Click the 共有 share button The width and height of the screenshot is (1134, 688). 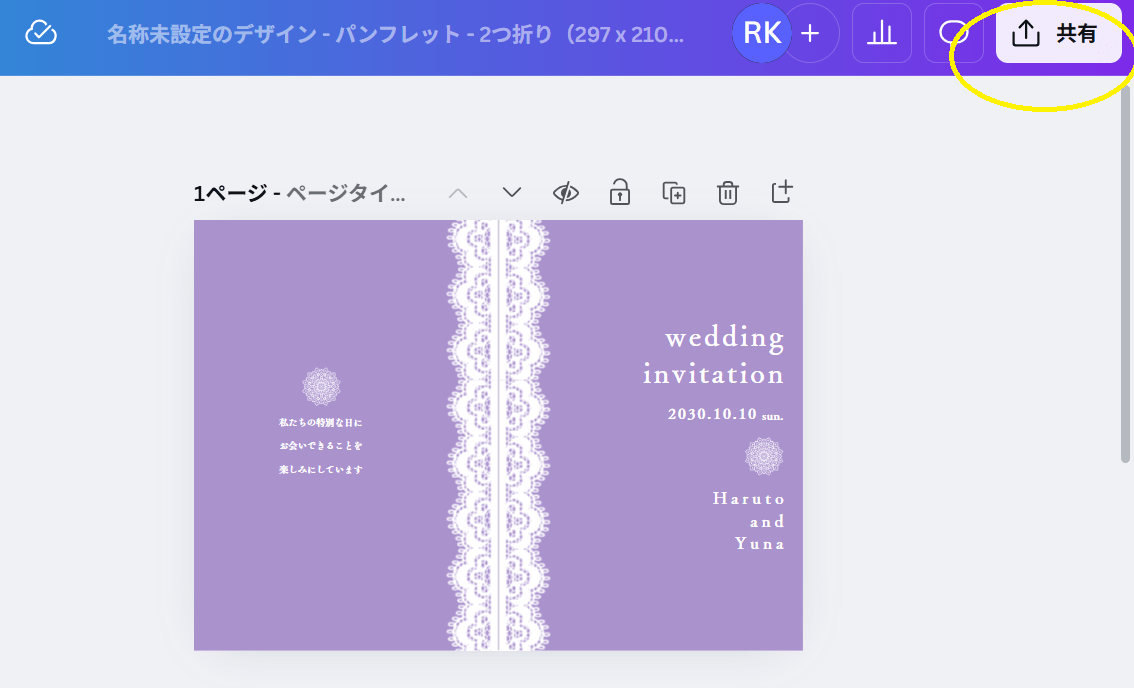coord(1058,34)
